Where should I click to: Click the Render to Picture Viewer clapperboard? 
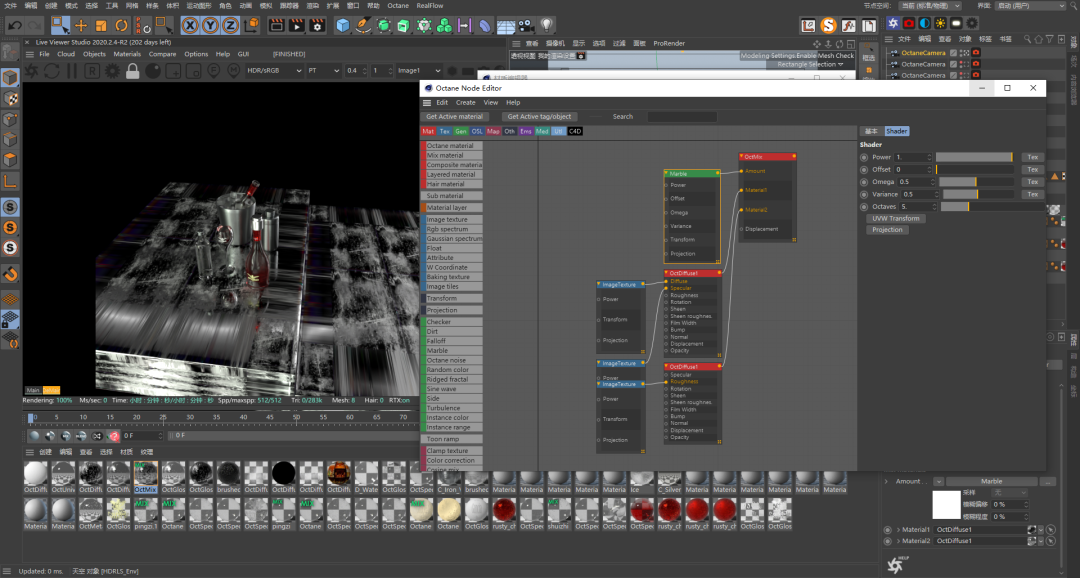297,25
